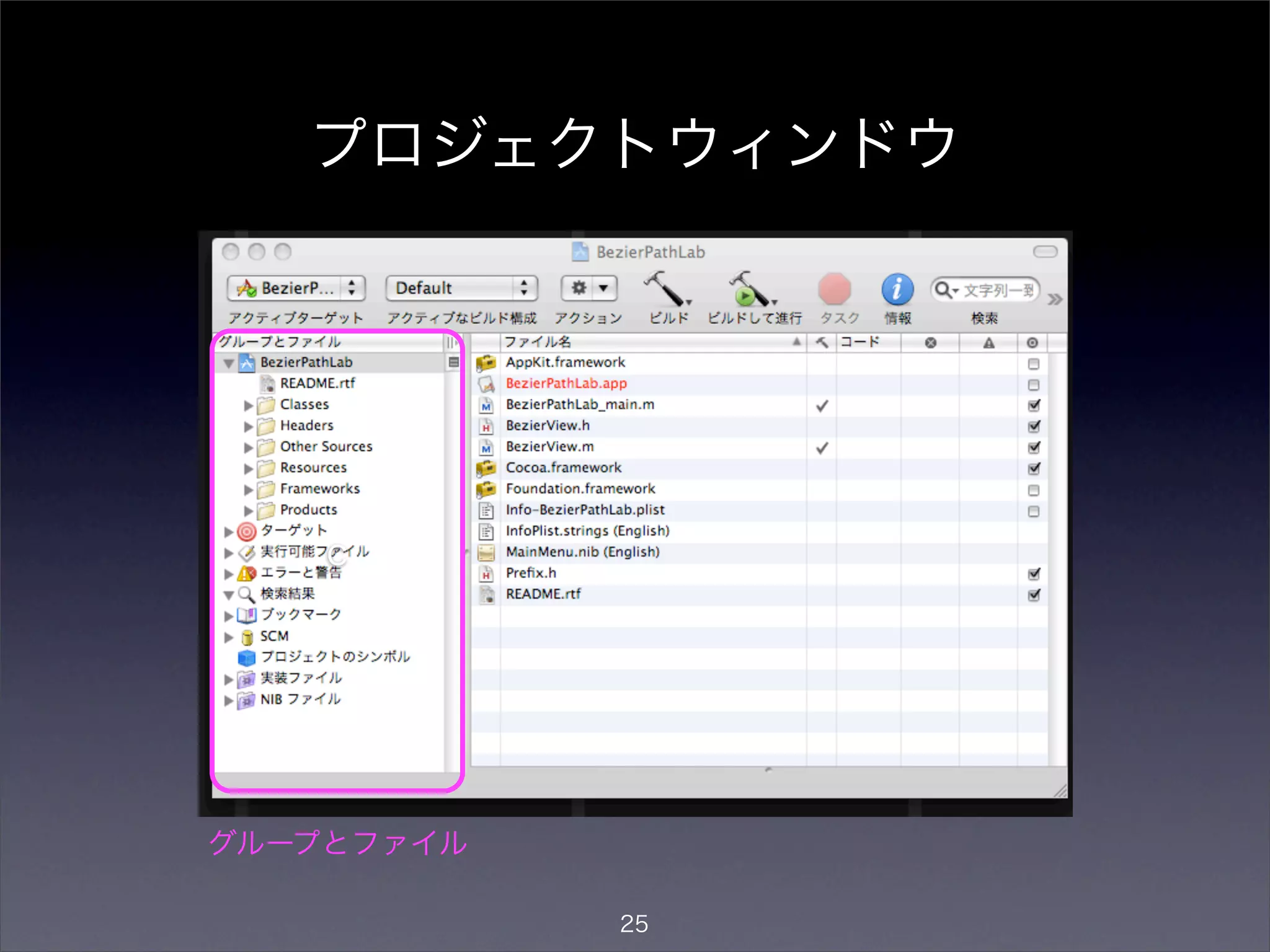Uncheck target checkbox for Cocoa.framework
Screen dimensions: 1270x952
1034,469
